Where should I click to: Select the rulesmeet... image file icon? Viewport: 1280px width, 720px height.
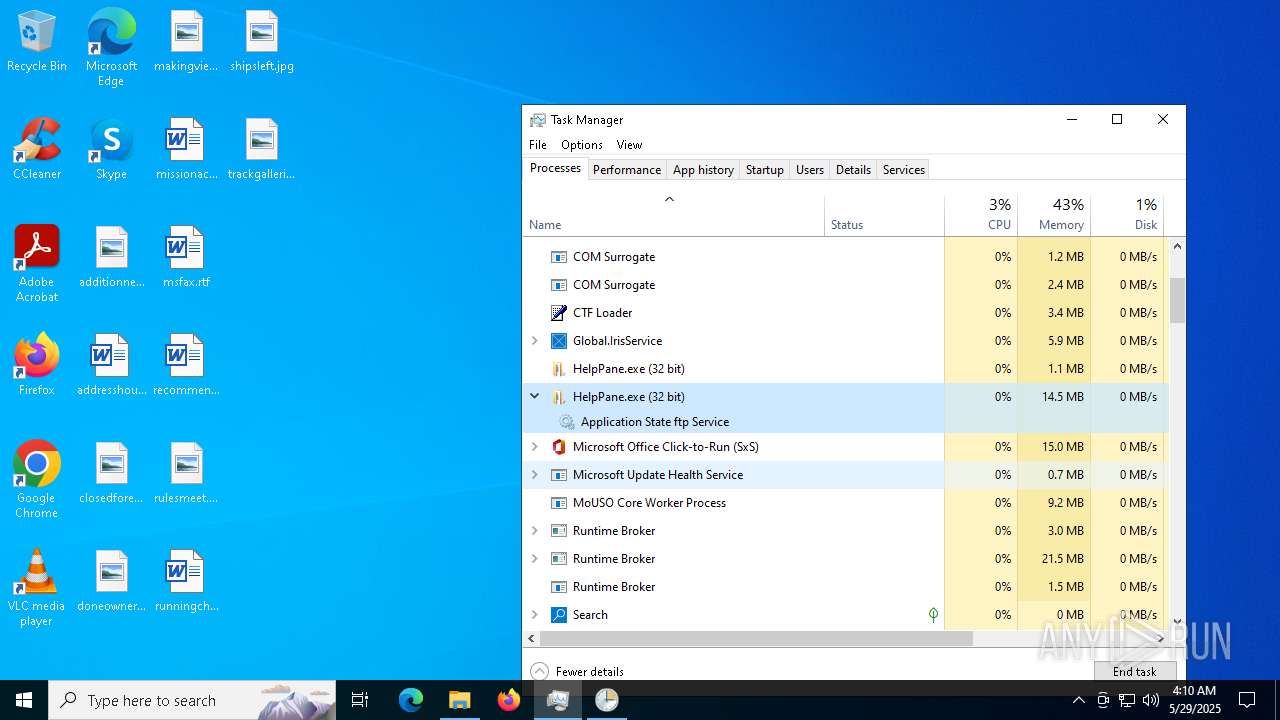click(x=186, y=473)
